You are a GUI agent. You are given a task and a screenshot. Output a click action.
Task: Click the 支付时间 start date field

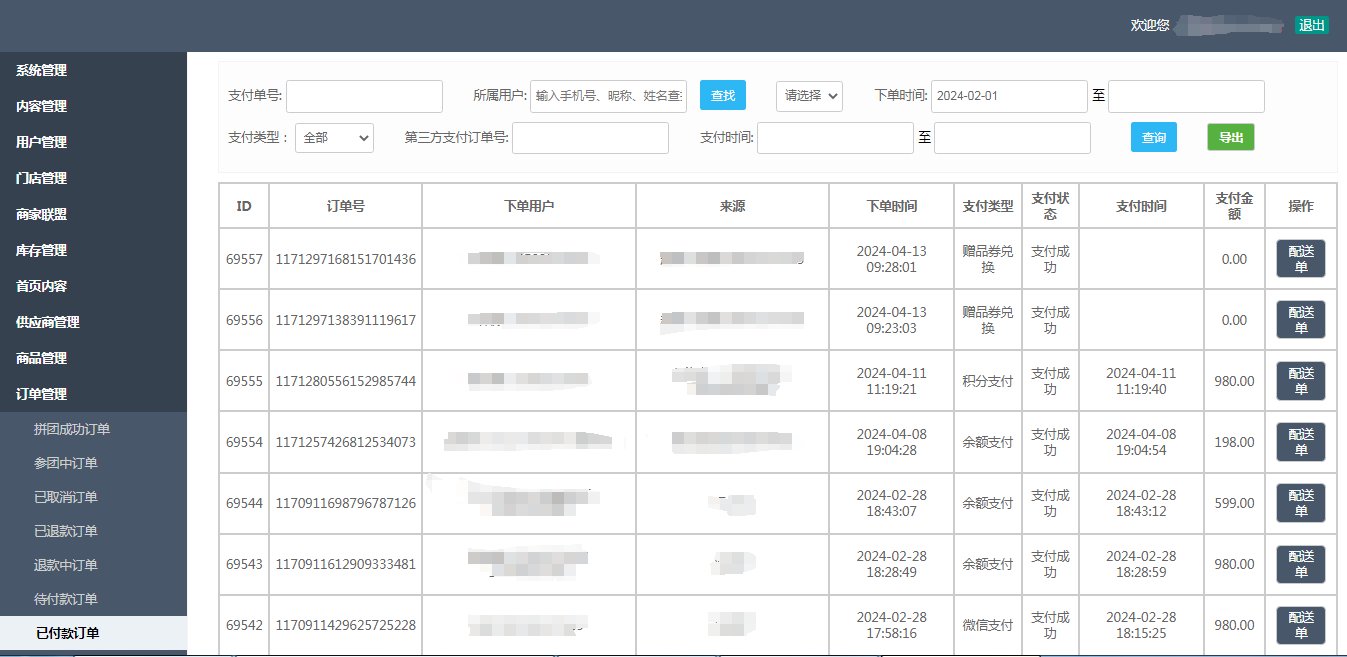pos(835,138)
